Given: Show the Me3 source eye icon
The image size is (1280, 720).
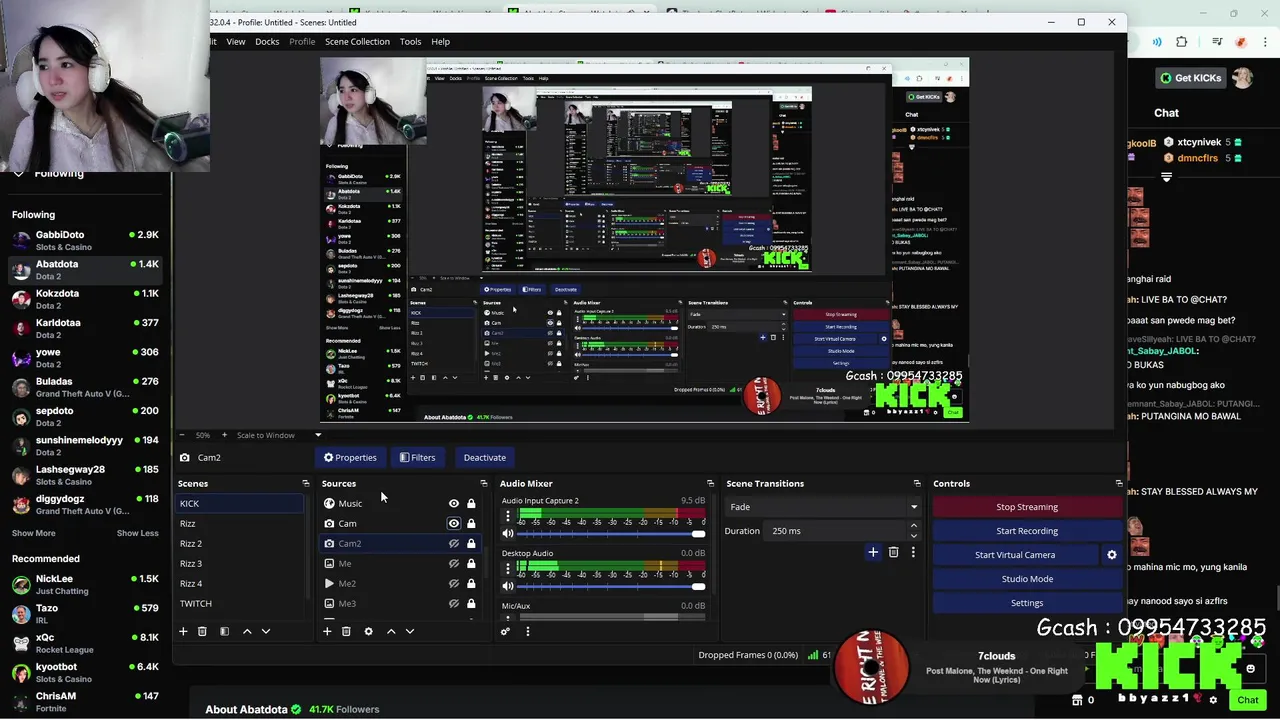Looking at the screenshot, I should coord(454,603).
